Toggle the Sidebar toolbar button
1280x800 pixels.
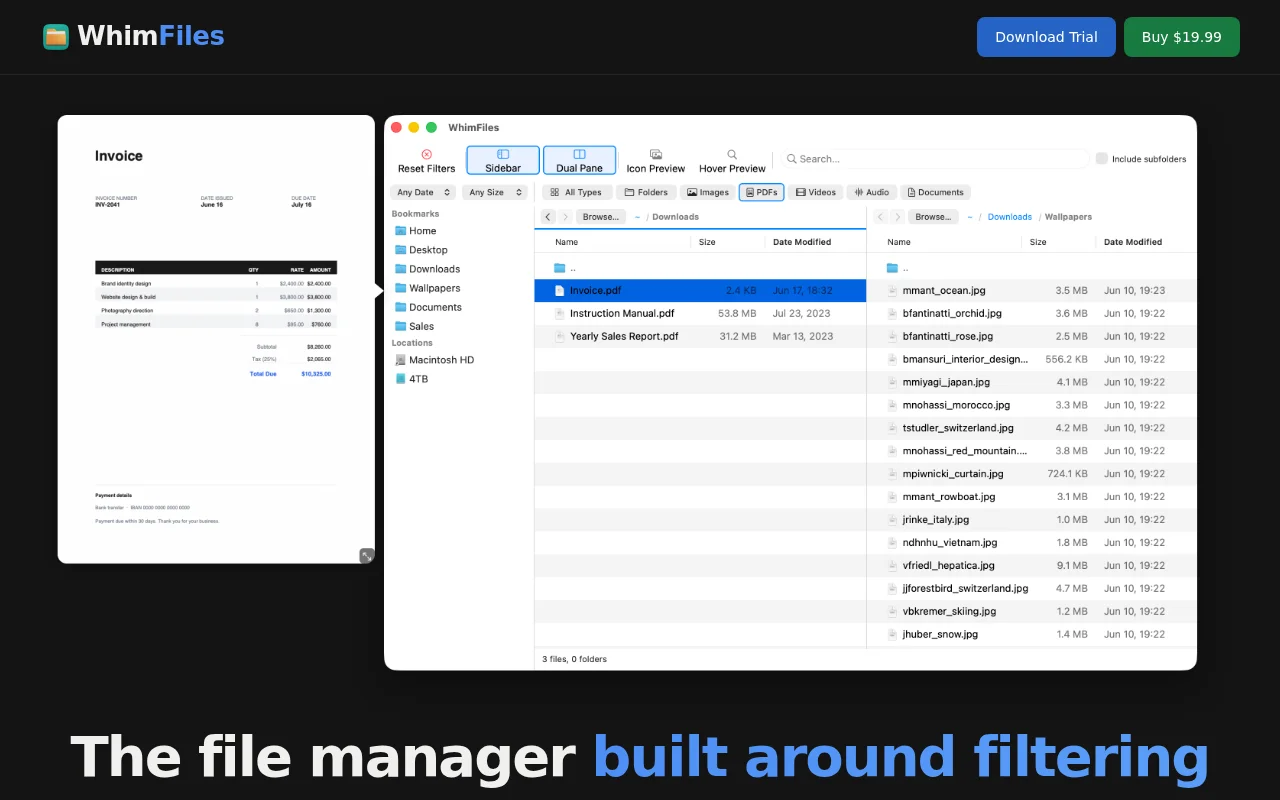pos(503,161)
